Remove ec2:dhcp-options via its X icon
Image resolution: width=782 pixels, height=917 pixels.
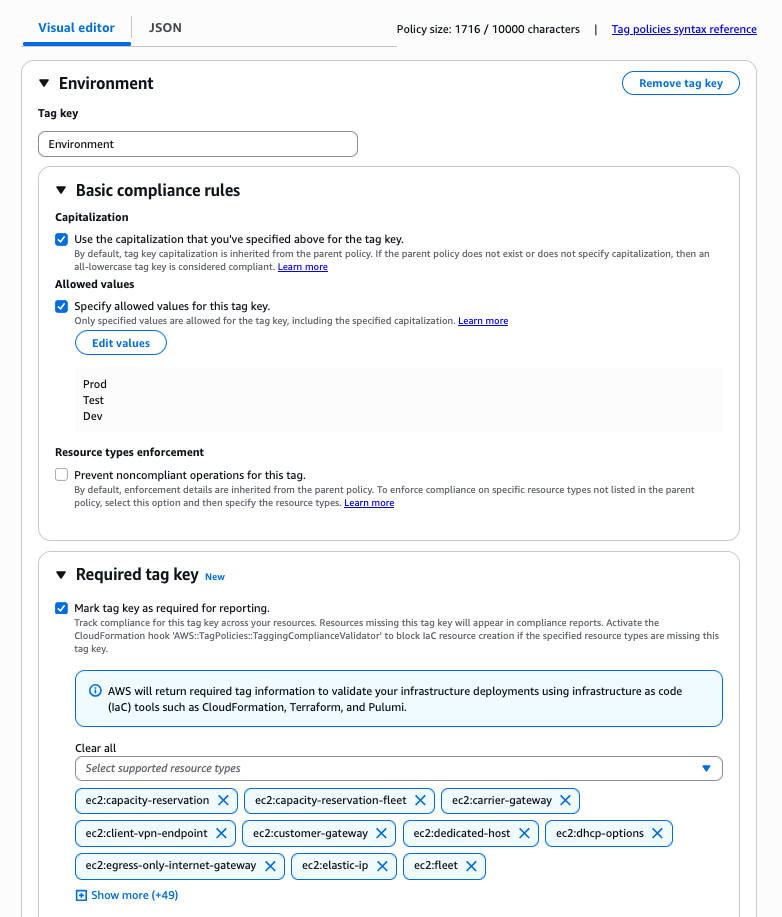(x=657, y=833)
